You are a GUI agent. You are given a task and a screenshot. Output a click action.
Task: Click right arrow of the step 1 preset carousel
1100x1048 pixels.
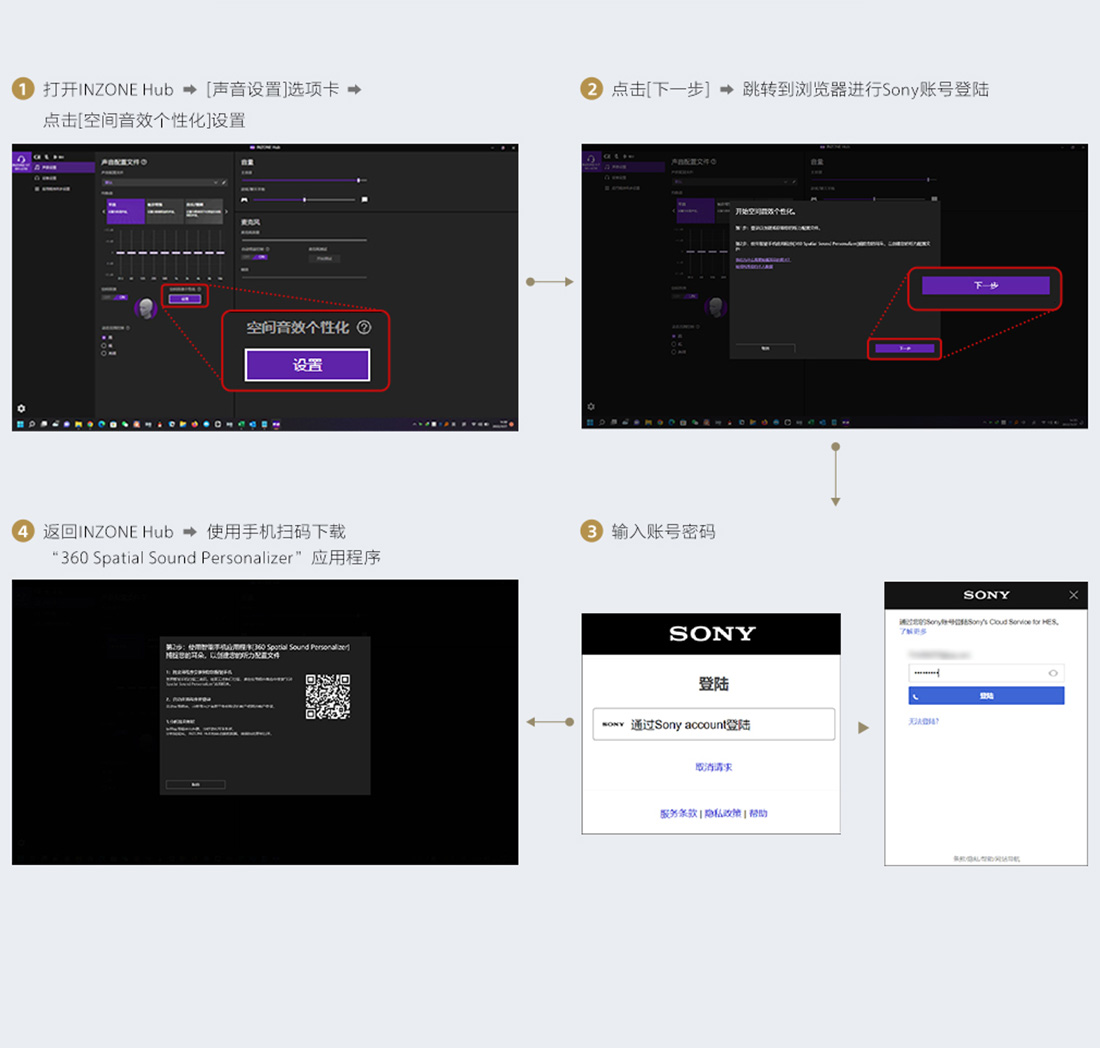[x=227, y=212]
